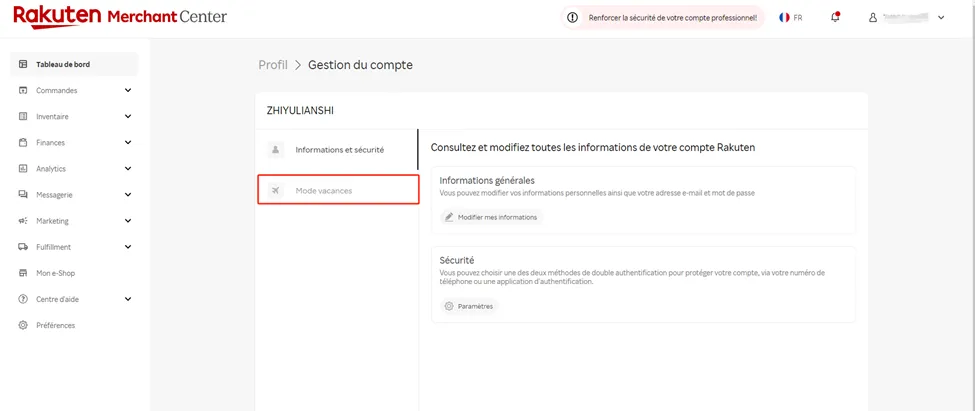
Task: Expand the Commandes menu chevron
Action: coord(128,90)
